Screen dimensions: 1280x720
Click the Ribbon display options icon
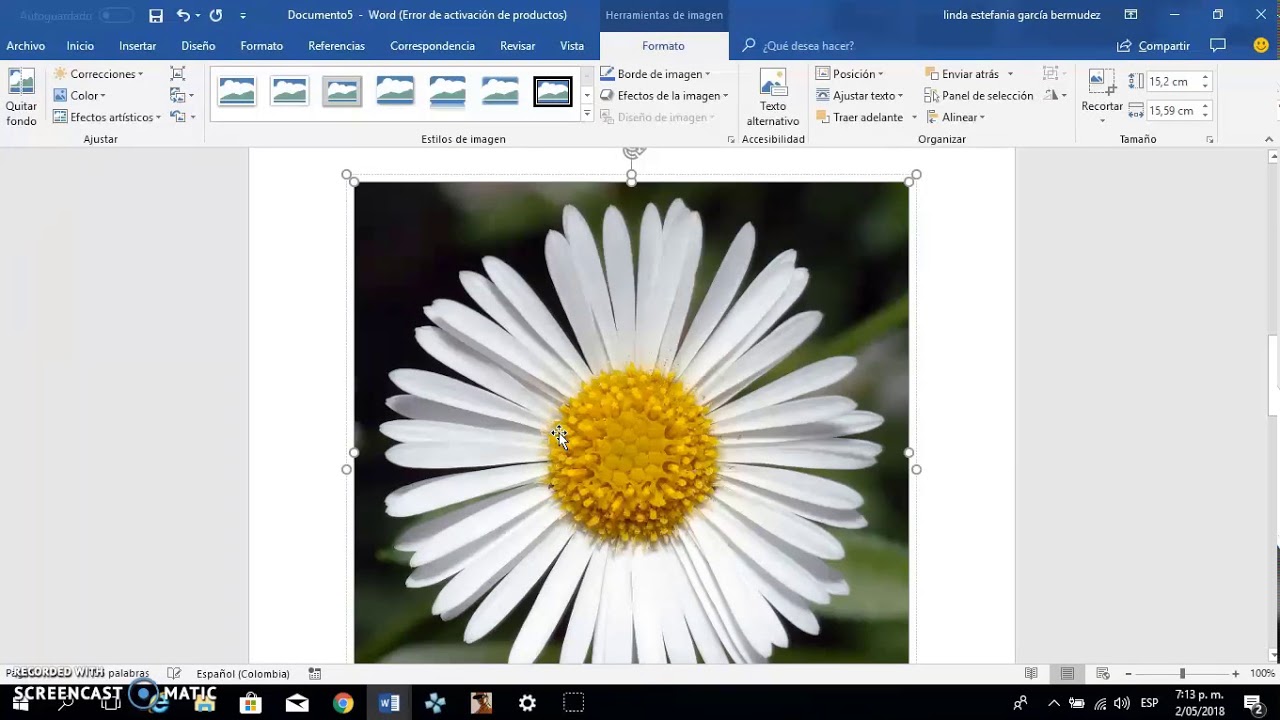pos(1131,15)
